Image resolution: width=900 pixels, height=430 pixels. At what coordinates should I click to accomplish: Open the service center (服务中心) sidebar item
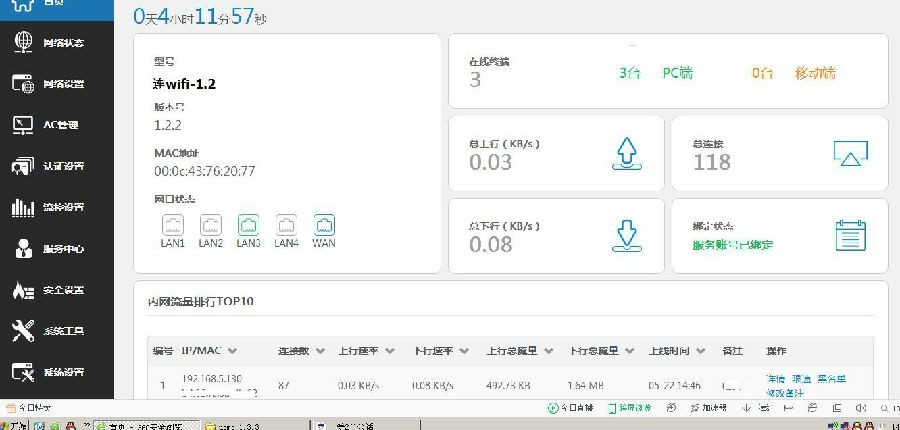pos(56,249)
